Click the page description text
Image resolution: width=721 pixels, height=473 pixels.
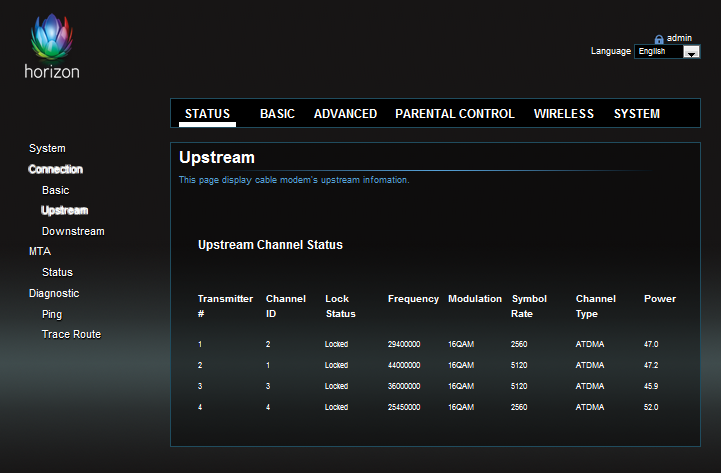coord(294,180)
